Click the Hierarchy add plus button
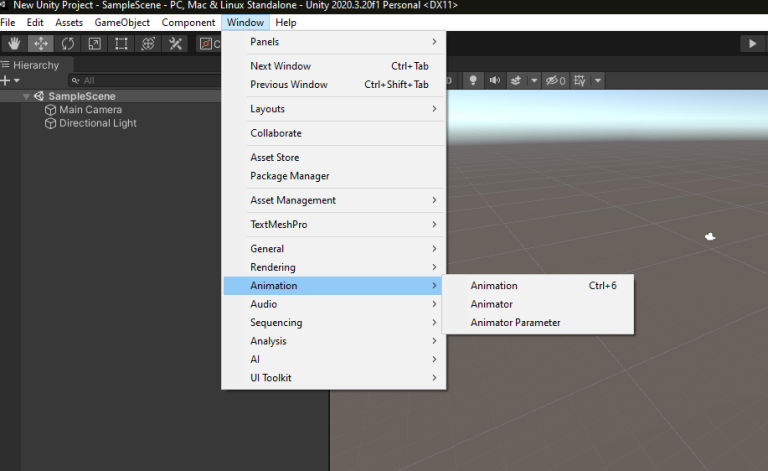The width and height of the screenshot is (768, 471). tap(5, 80)
